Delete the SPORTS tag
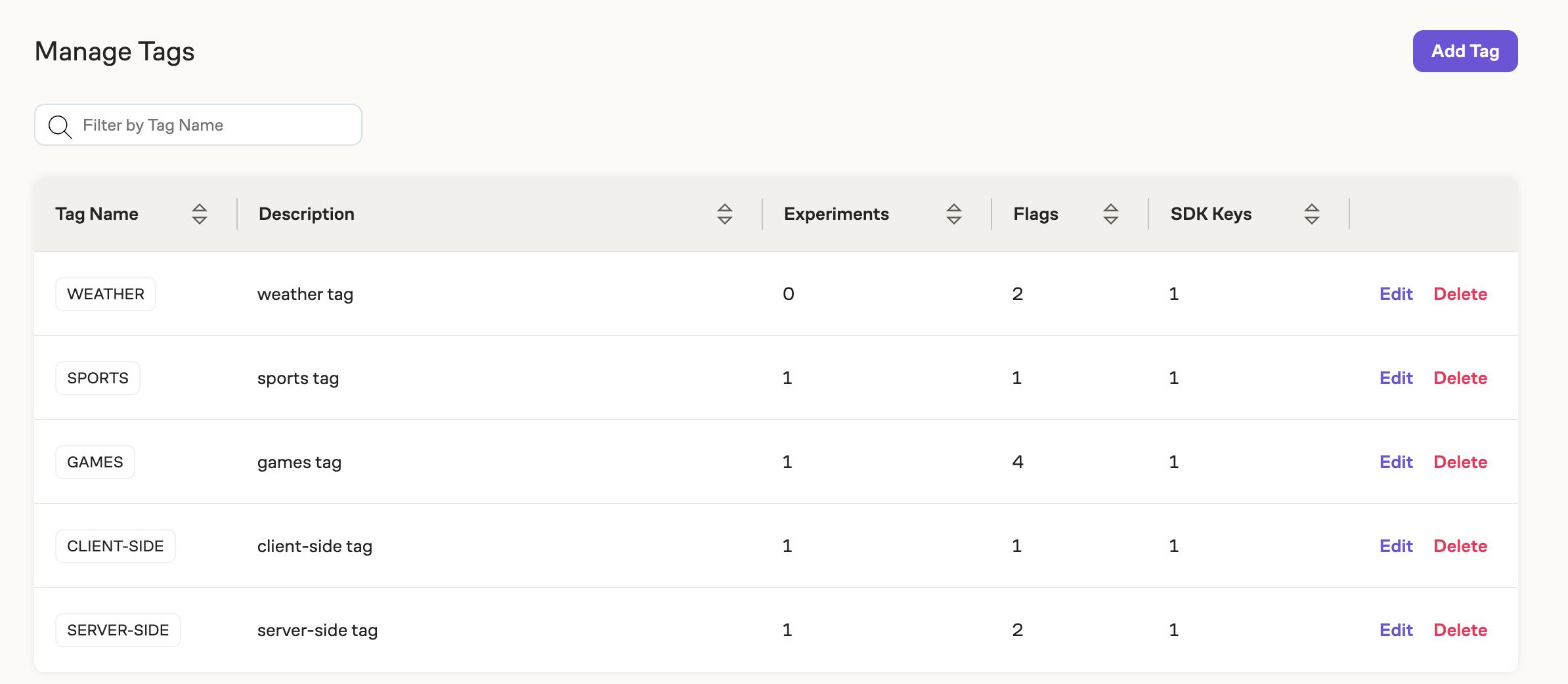 (x=1460, y=378)
